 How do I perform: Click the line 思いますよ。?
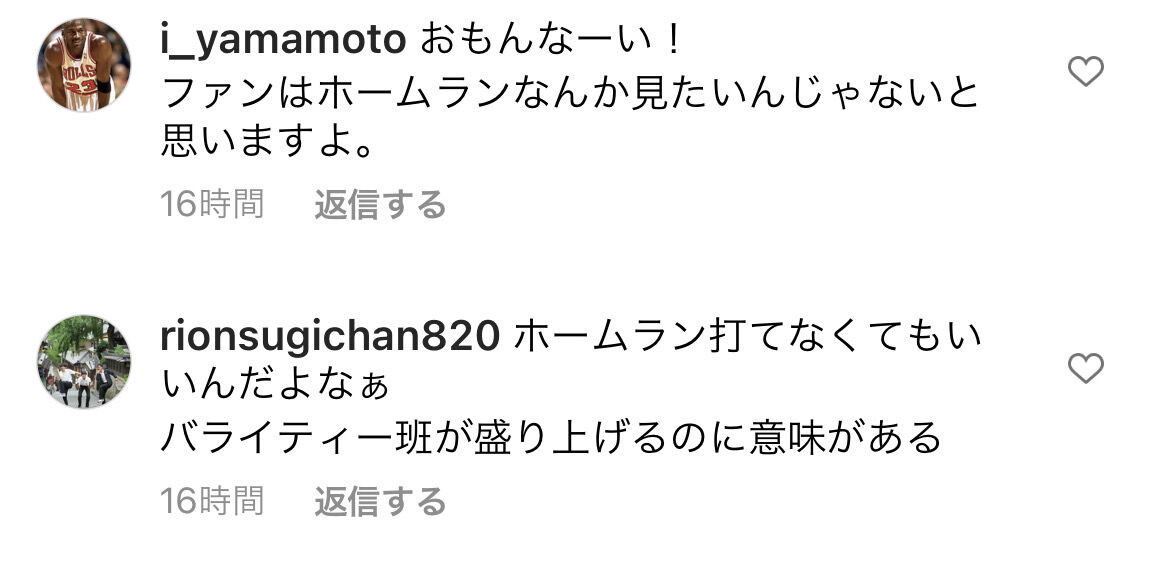tap(267, 141)
